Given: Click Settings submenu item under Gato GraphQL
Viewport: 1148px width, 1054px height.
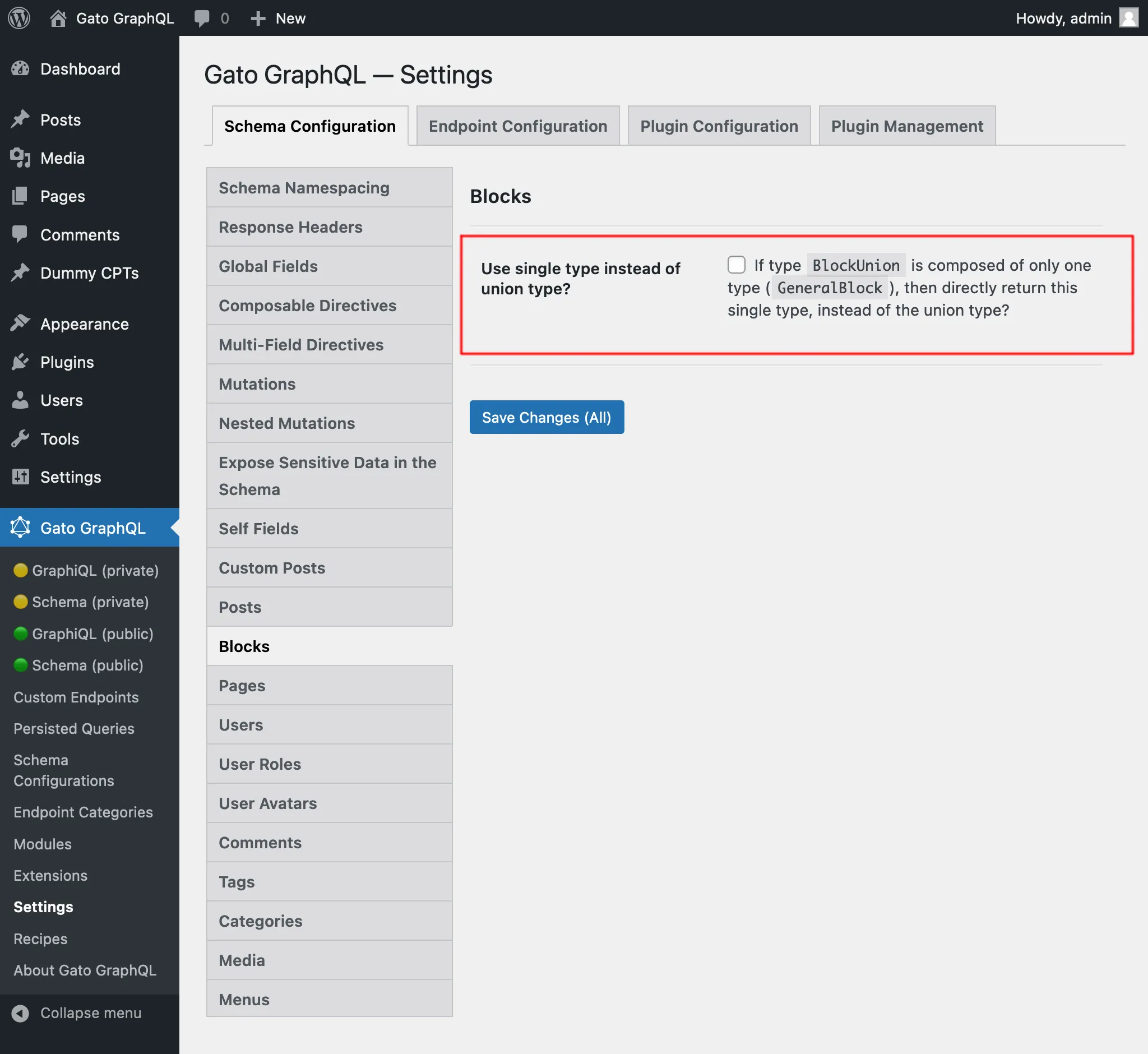Looking at the screenshot, I should click(43, 907).
